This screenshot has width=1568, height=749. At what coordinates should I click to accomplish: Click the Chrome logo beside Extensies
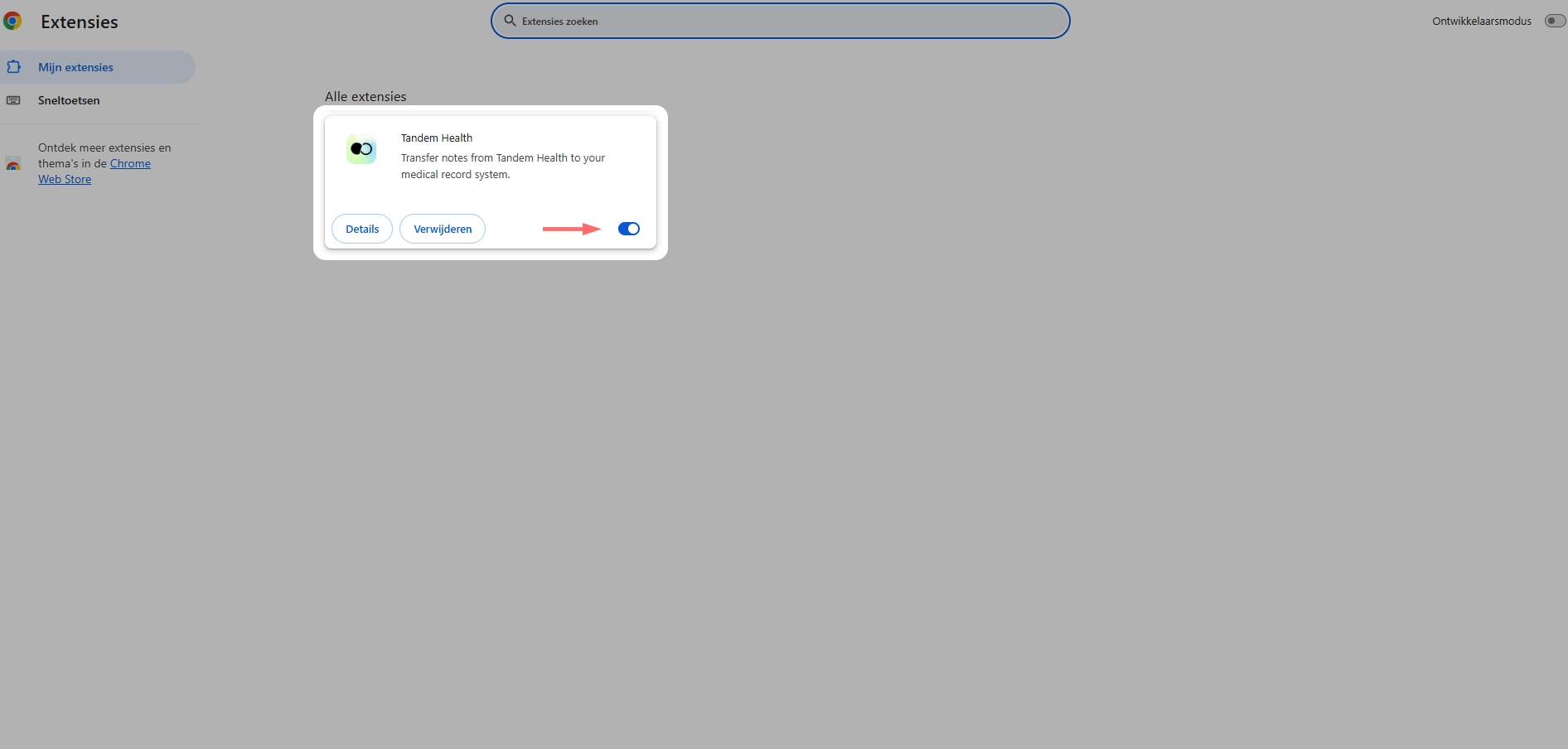[x=12, y=22]
